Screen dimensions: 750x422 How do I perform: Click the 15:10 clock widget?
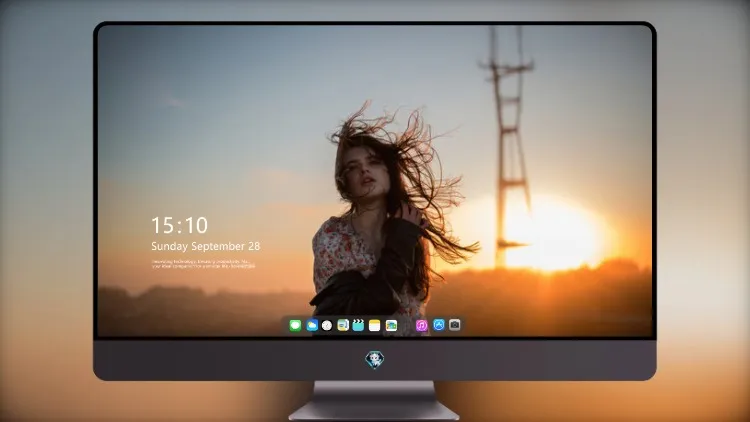tap(179, 225)
